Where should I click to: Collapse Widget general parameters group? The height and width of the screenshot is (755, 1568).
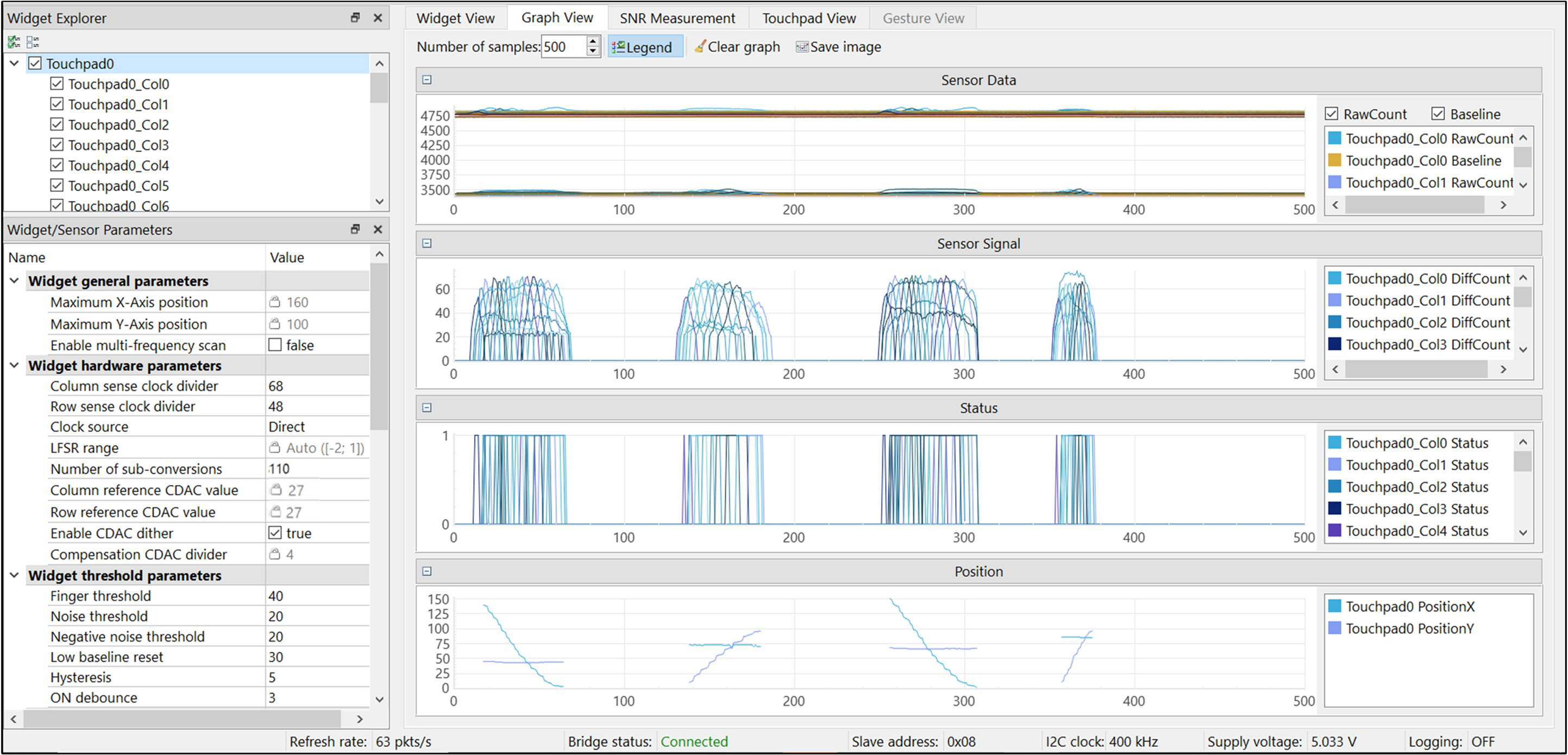[x=15, y=280]
